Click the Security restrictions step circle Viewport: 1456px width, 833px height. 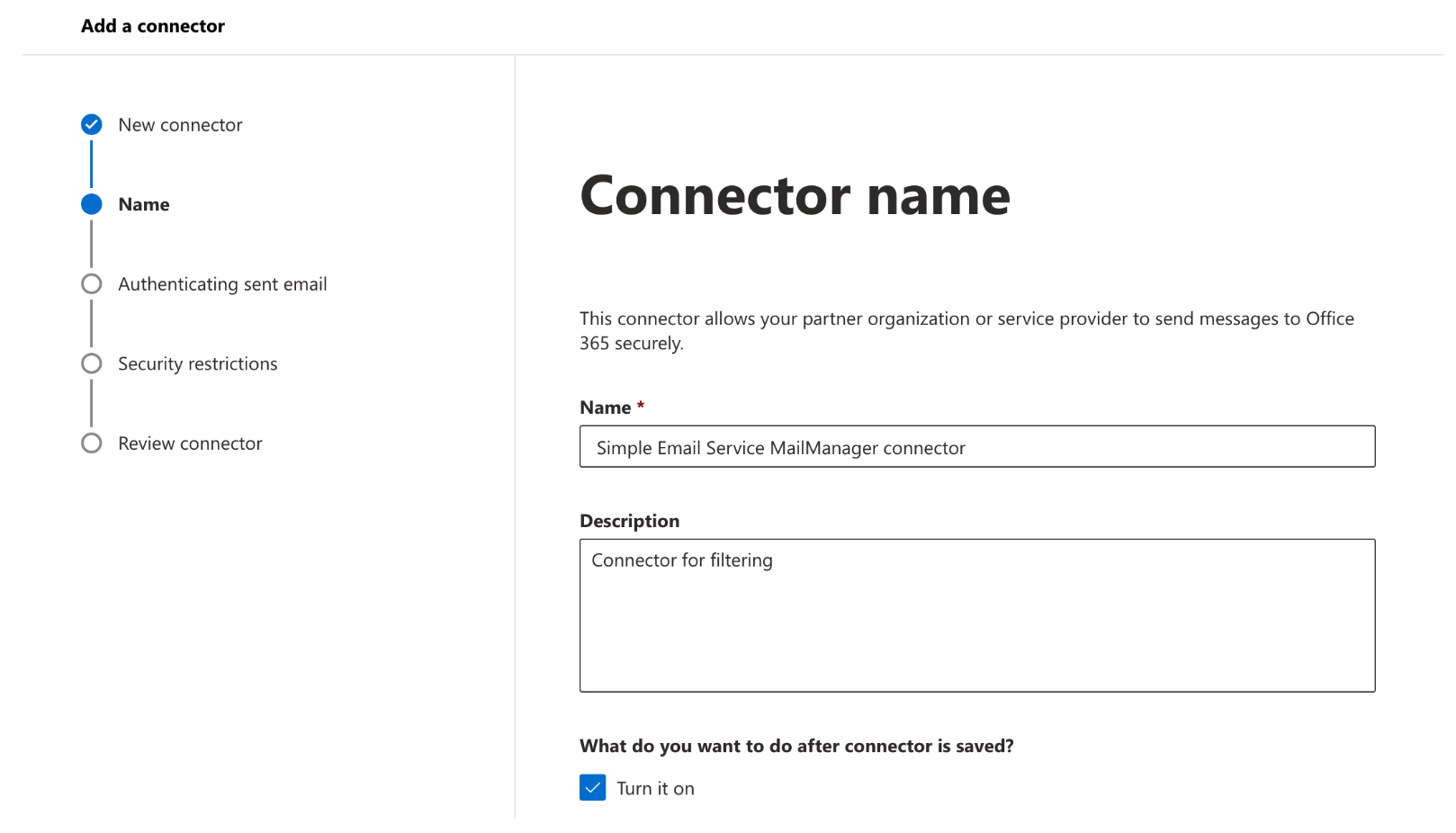pyautogui.click(x=91, y=363)
